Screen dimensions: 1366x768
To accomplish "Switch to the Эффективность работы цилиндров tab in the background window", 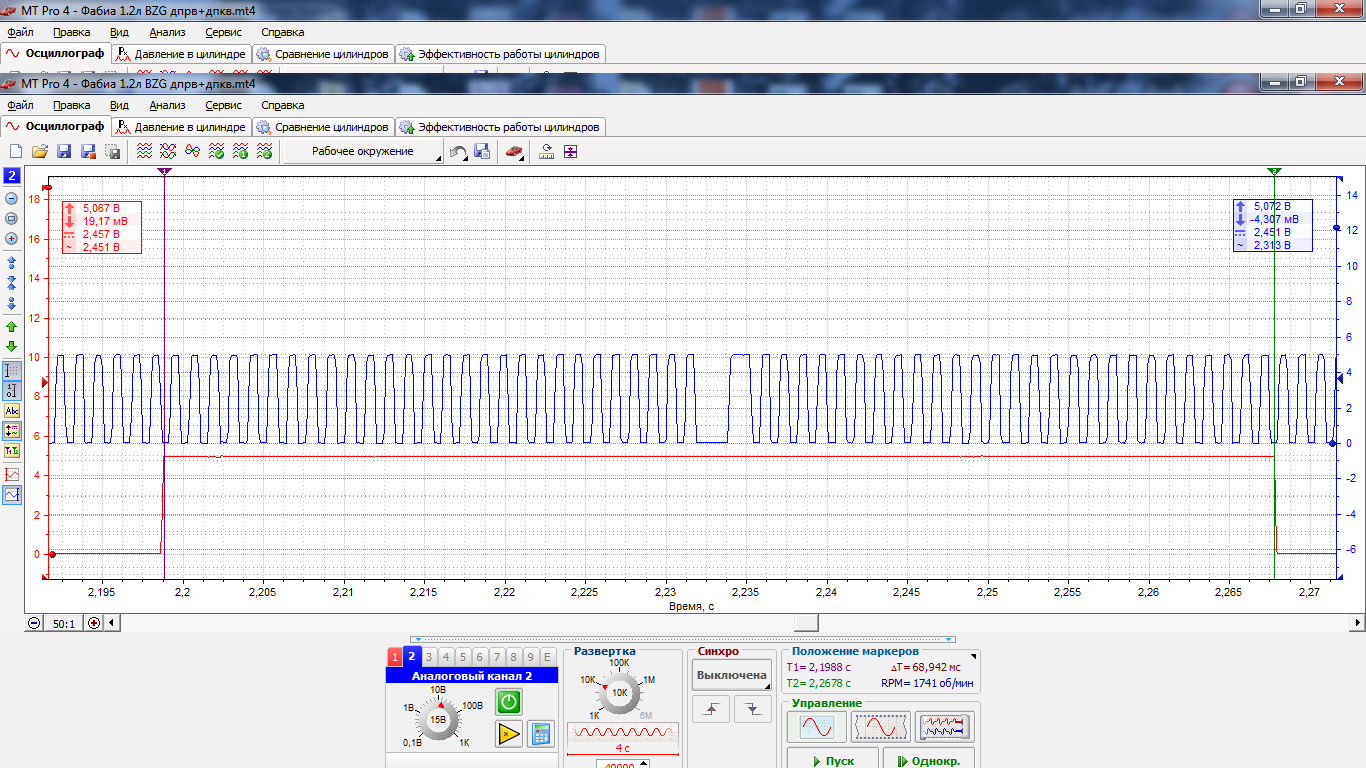I will pos(500,54).
